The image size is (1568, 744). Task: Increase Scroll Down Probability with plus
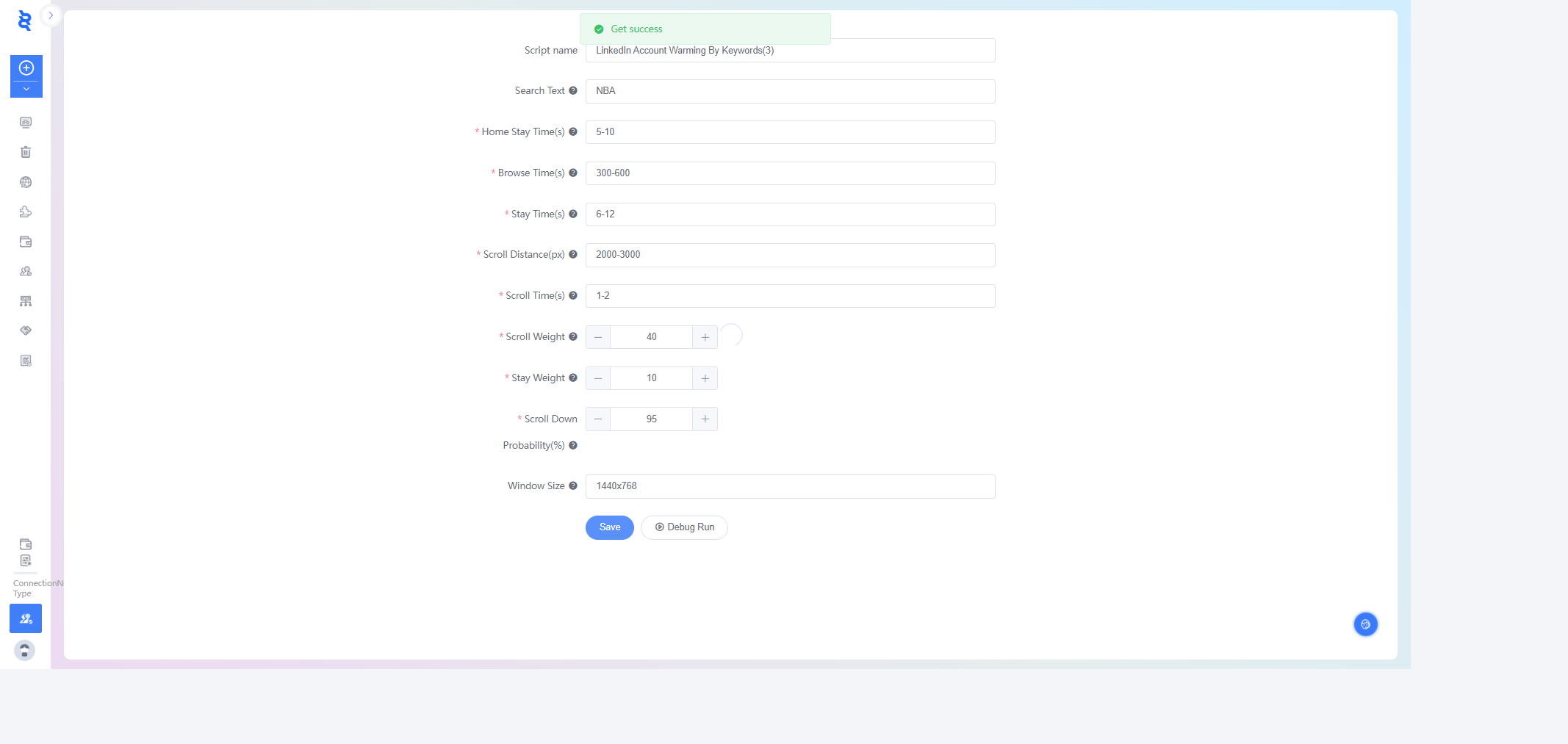coord(705,419)
